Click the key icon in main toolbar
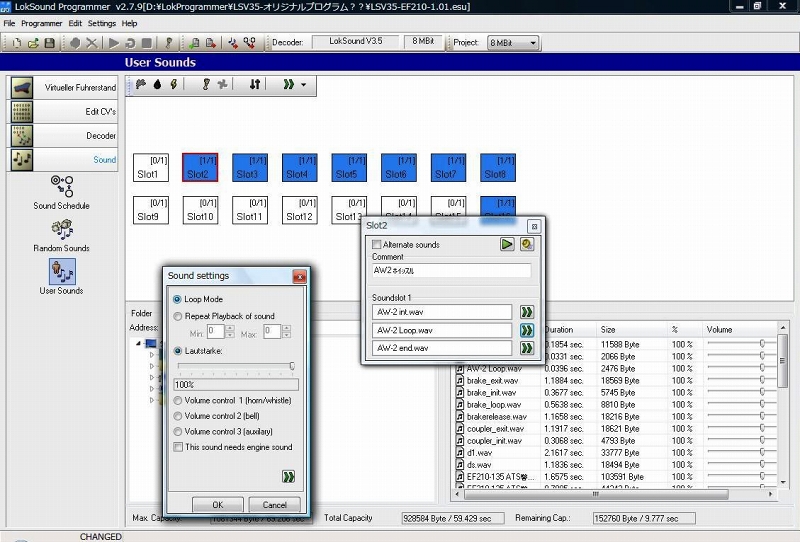Screen dimensions: 800x542 168,43
